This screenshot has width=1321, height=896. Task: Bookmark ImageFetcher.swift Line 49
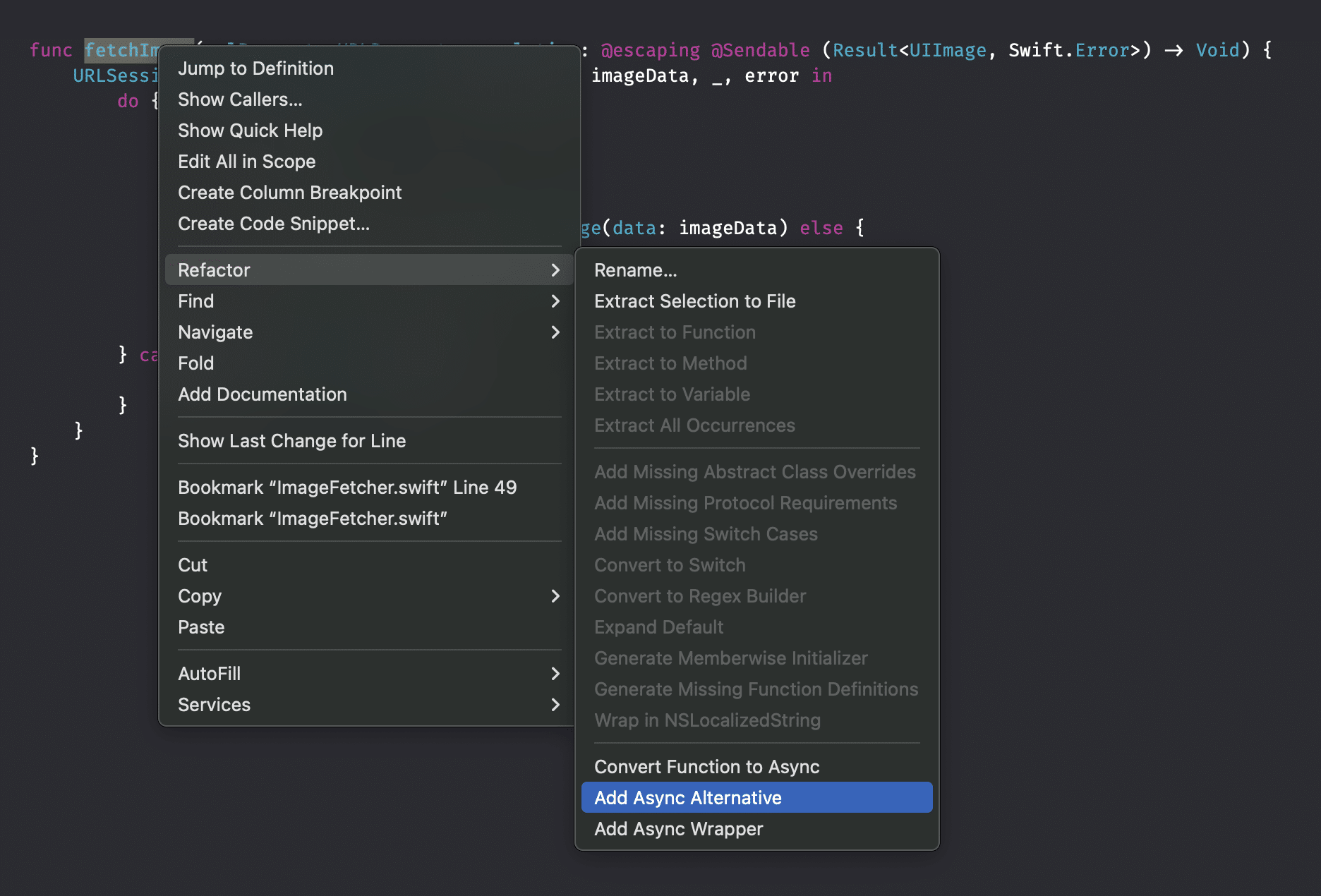pos(346,488)
